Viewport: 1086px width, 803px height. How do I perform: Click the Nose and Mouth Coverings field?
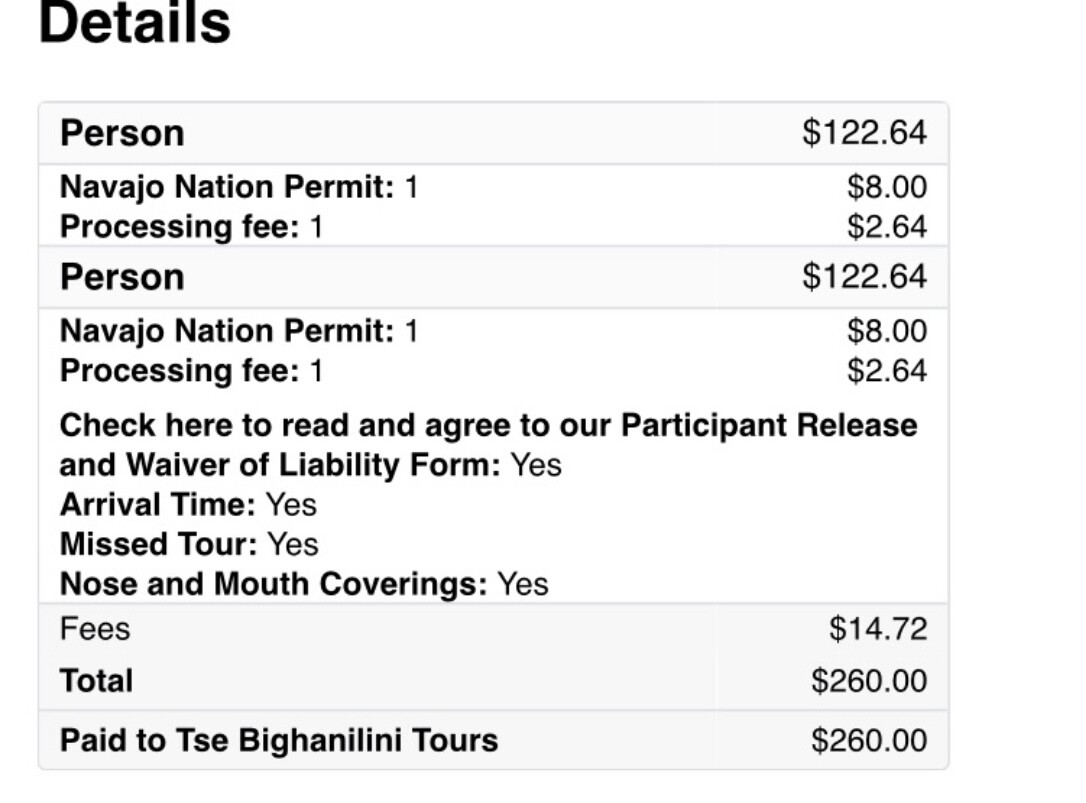(304, 584)
